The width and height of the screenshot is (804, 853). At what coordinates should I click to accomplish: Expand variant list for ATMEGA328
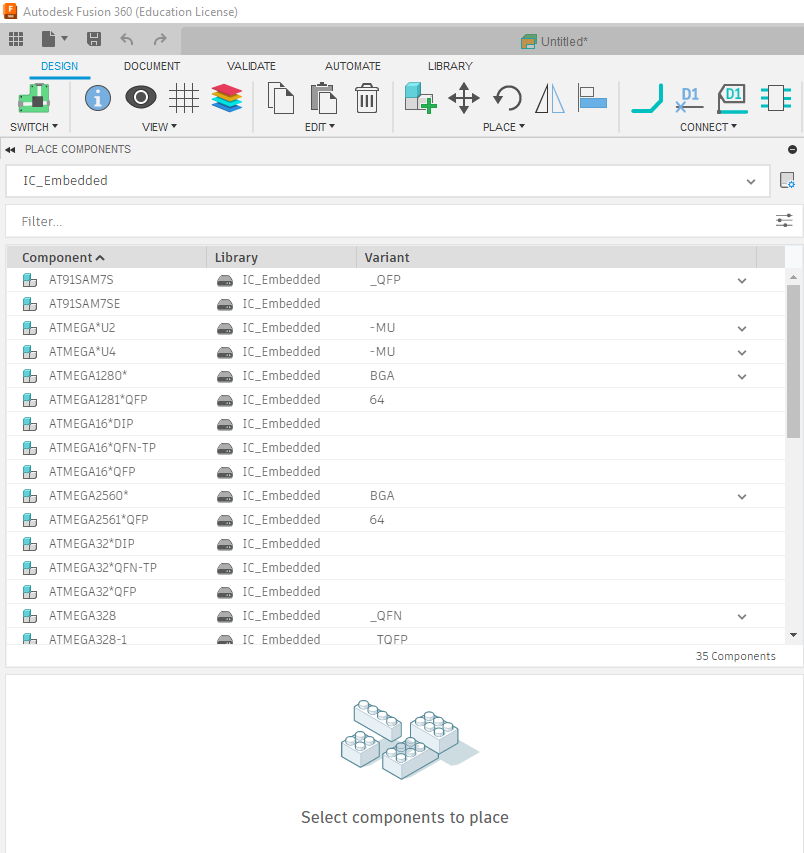(x=742, y=617)
